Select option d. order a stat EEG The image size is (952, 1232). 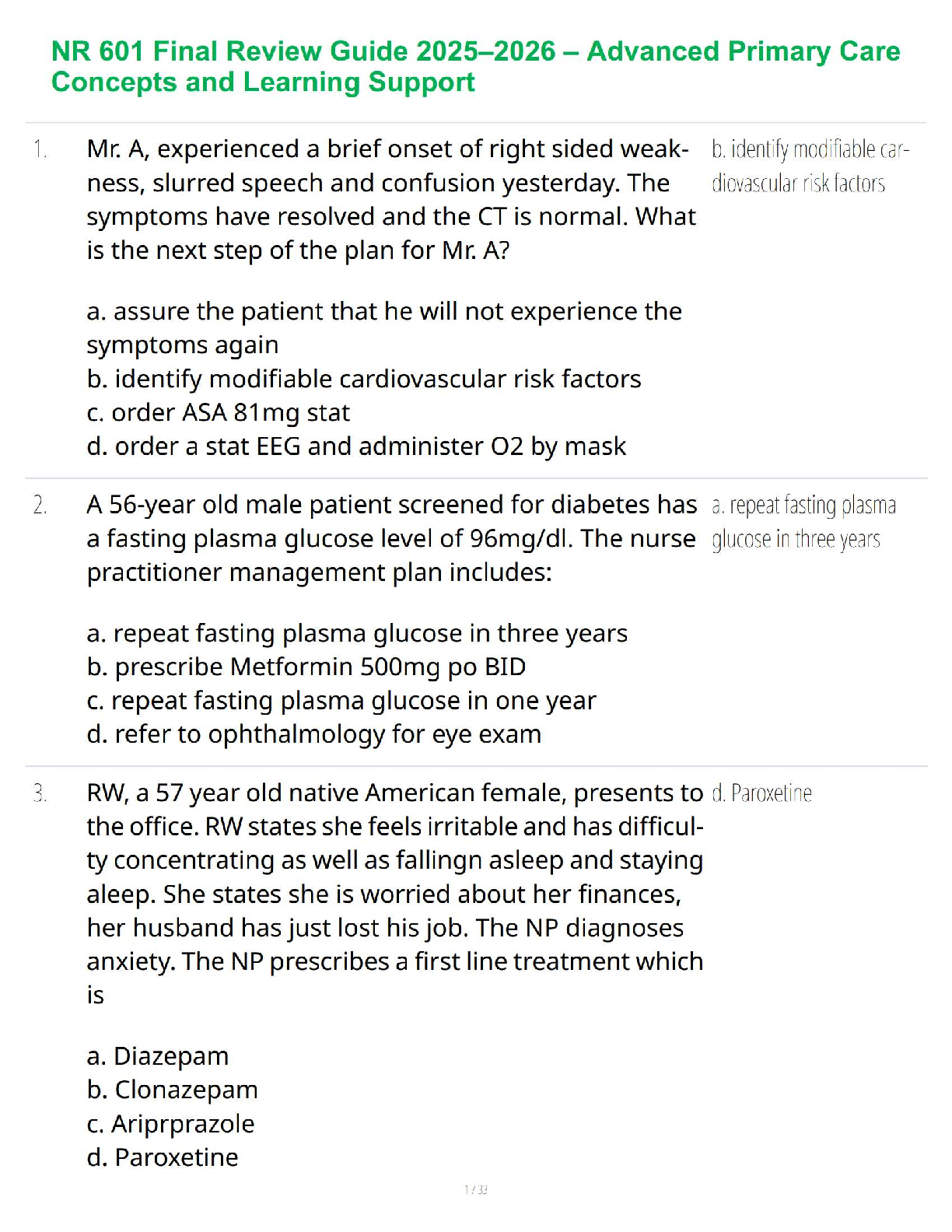[356, 446]
